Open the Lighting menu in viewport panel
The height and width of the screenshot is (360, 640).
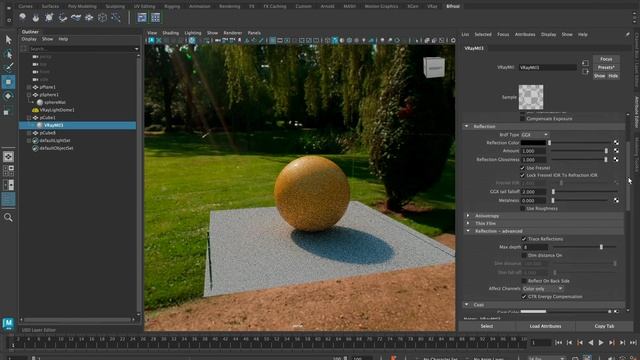(x=193, y=33)
